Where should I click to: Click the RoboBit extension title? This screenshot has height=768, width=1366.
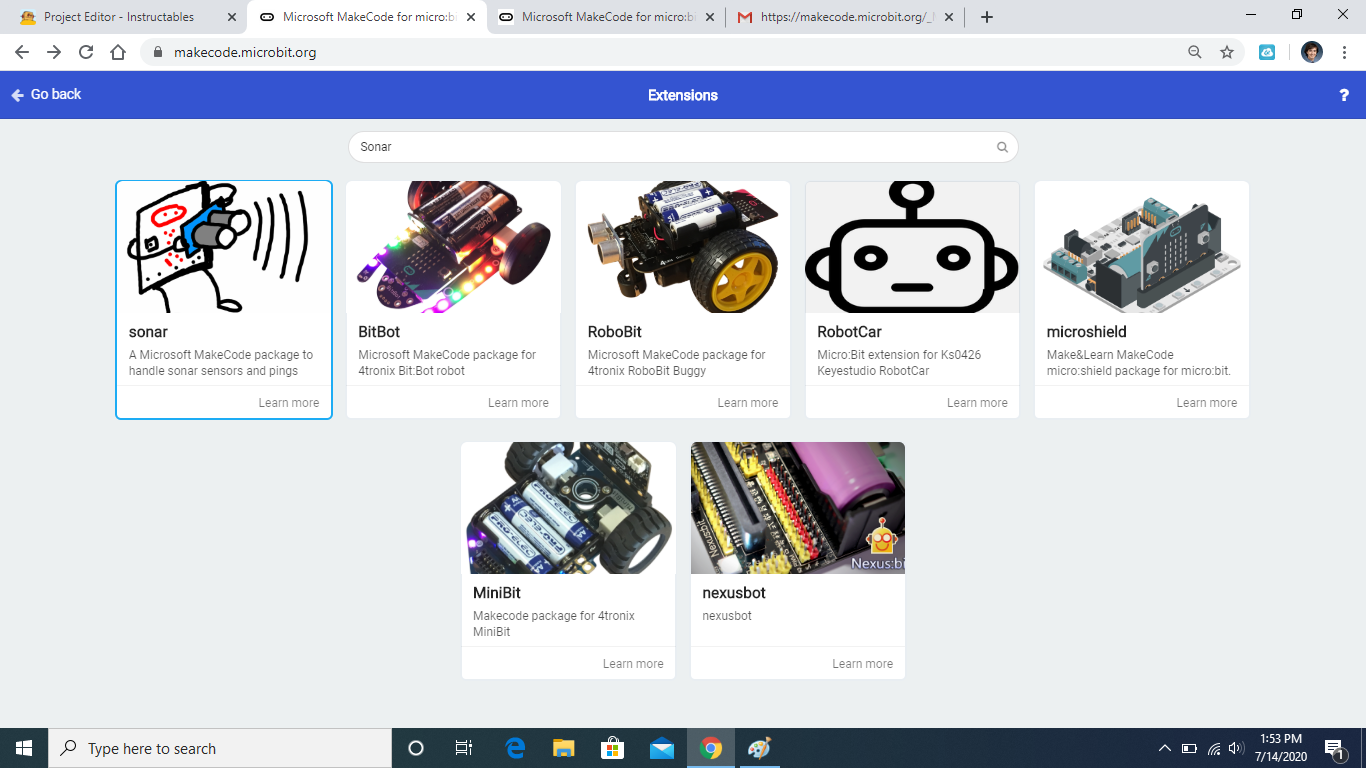tap(615, 332)
